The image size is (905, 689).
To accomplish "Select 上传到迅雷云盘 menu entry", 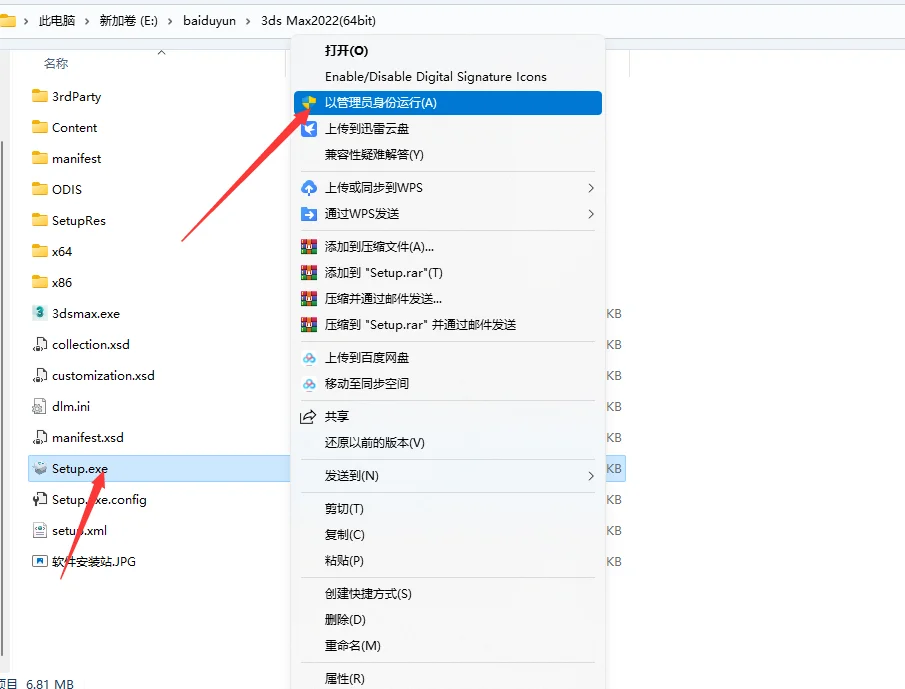I will (x=447, y=129).
